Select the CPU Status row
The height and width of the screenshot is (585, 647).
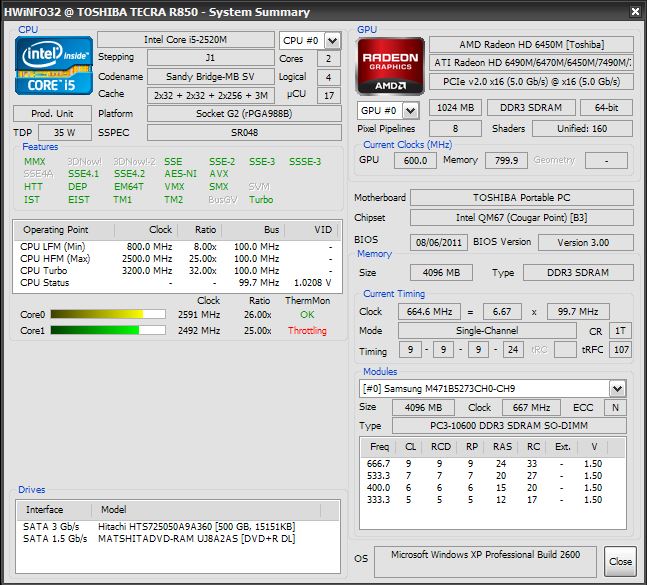click(177, 283)
